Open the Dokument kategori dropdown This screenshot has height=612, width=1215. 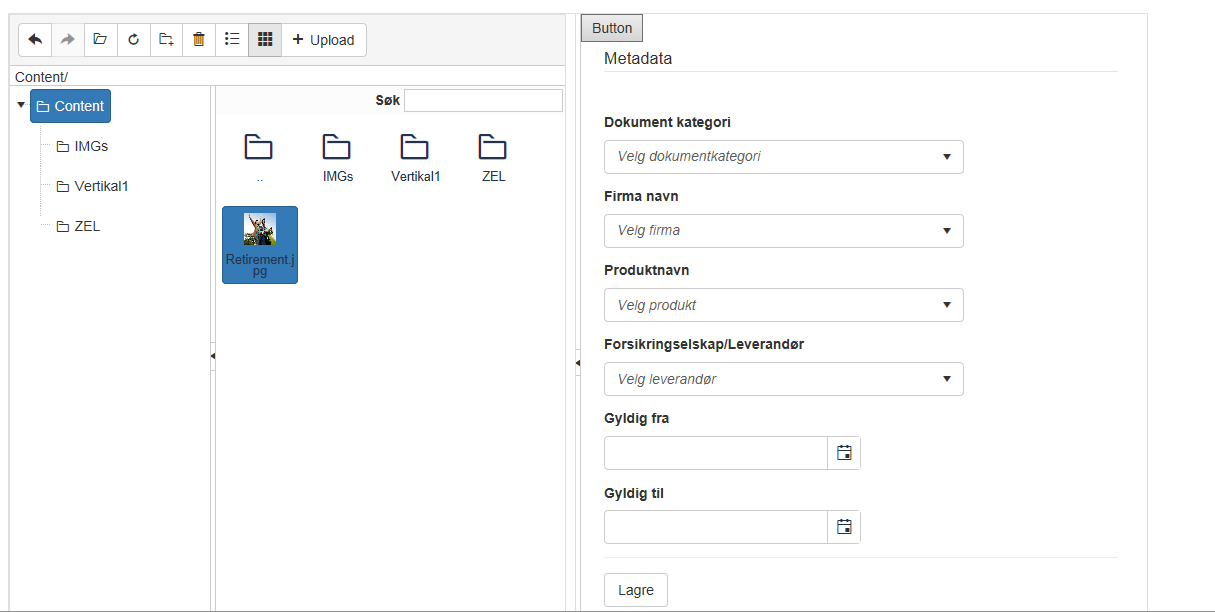[783, 157]
